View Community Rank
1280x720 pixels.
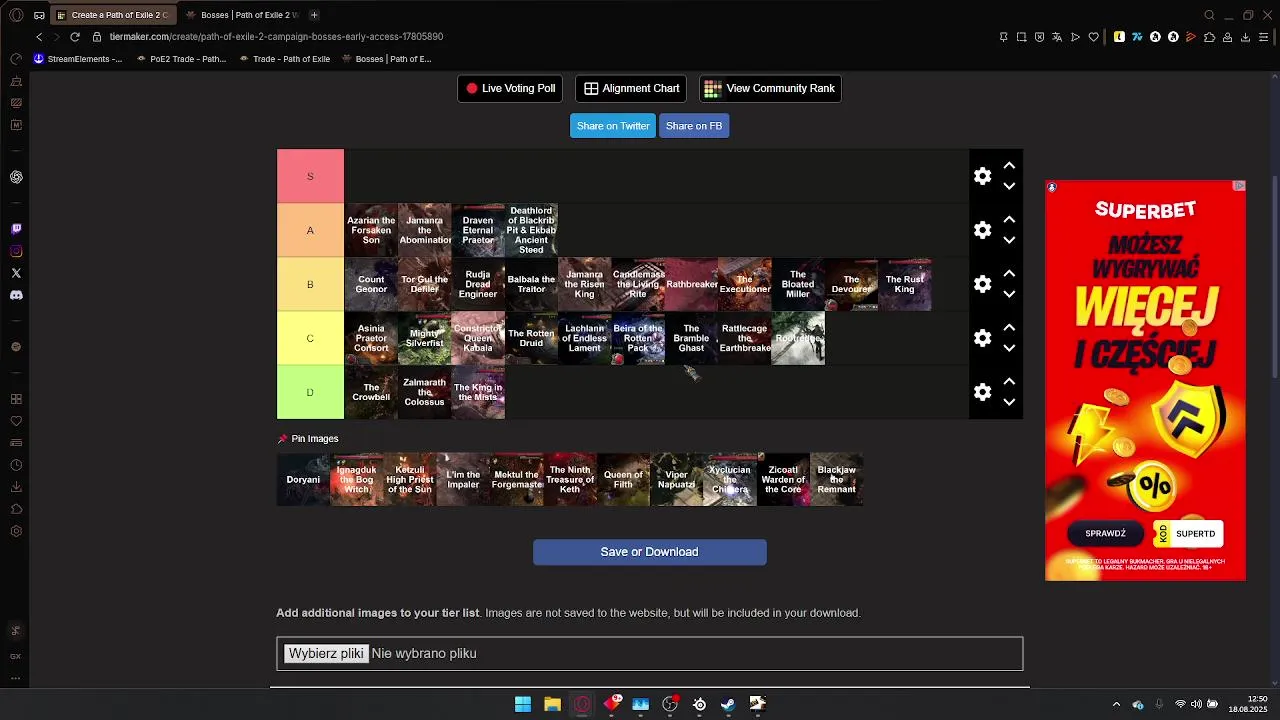(x=769, y=88)
